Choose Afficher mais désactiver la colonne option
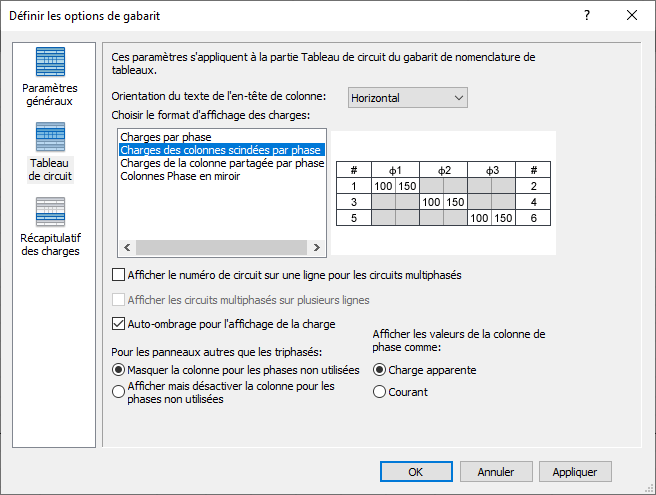 click(120, 392)
